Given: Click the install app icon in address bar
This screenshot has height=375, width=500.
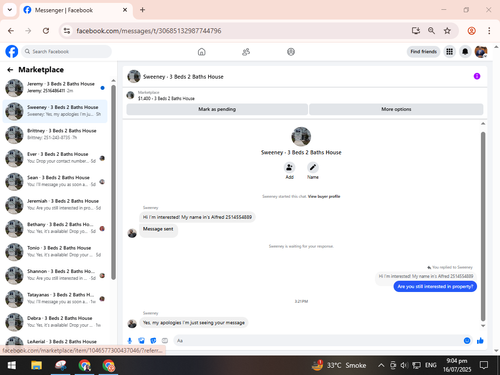Looking at the screenshot, I should (416, 31).
